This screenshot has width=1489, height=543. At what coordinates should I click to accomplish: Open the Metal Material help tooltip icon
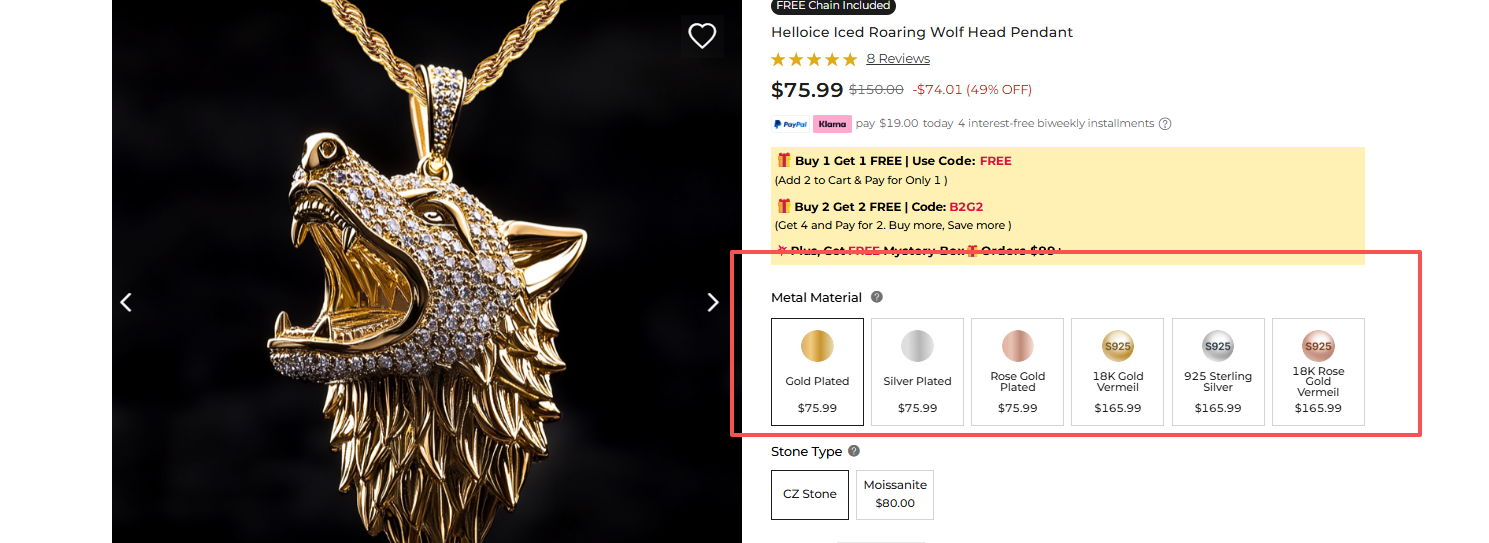877,297
